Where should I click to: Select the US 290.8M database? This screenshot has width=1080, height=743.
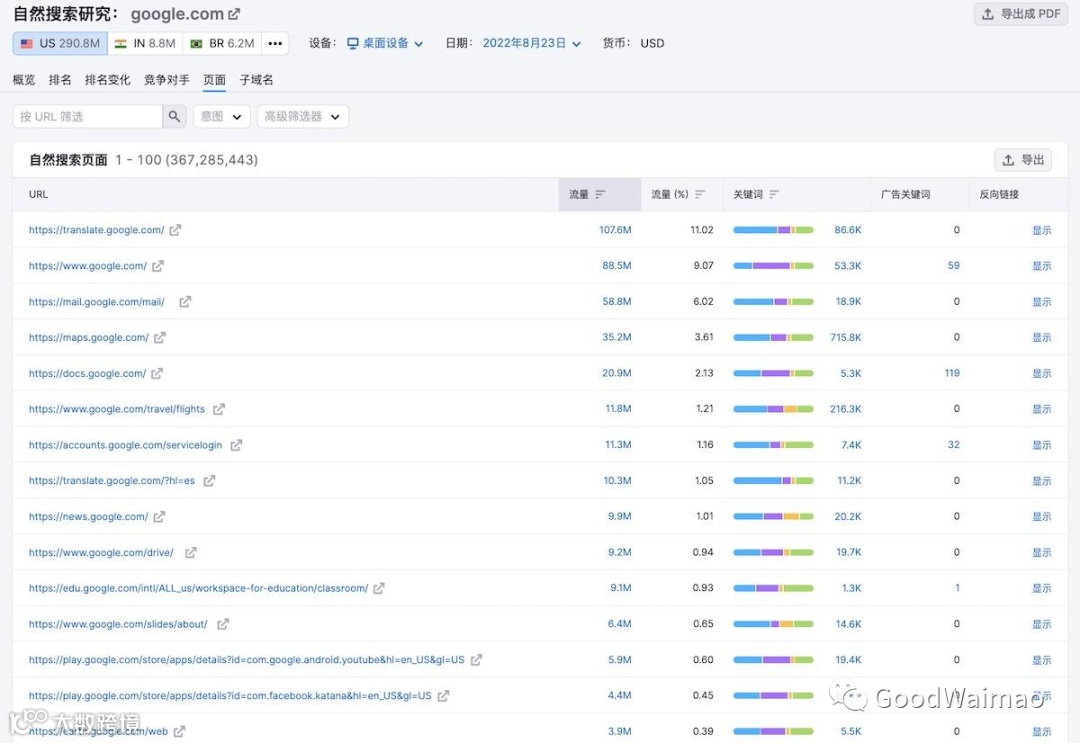click(60, 43)
